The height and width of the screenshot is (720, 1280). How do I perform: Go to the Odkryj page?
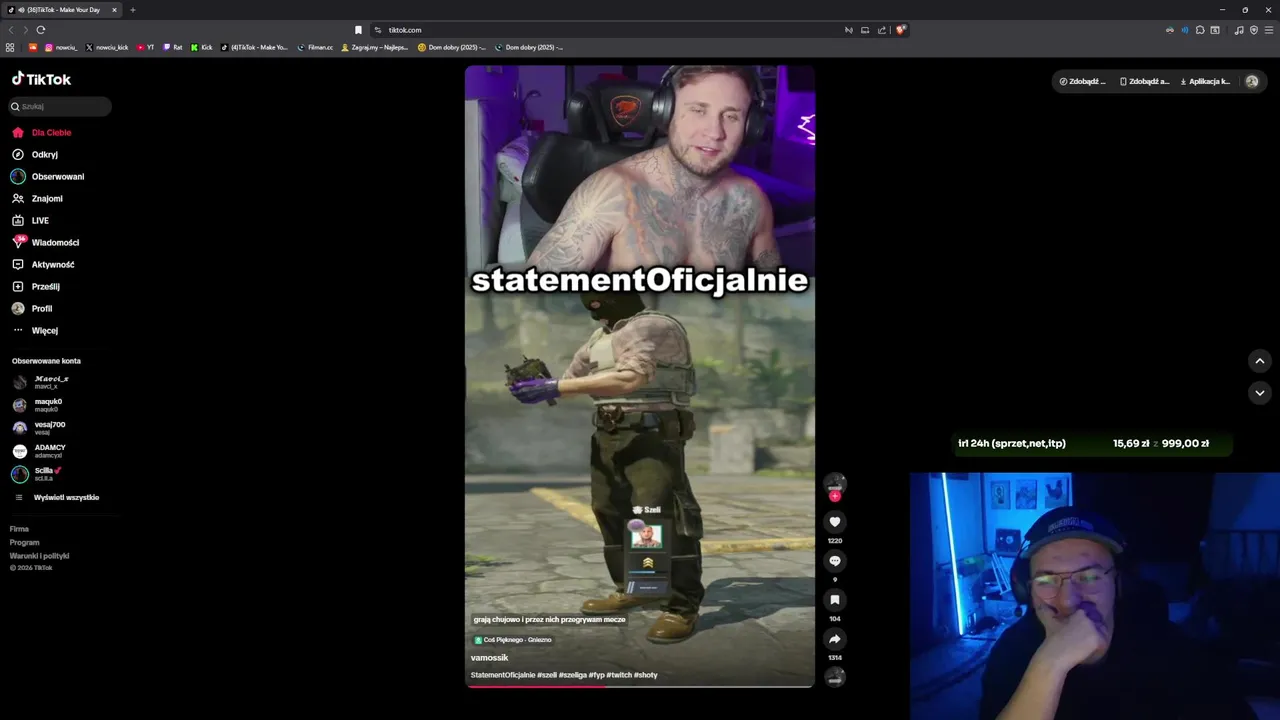(x=36, y=154)
